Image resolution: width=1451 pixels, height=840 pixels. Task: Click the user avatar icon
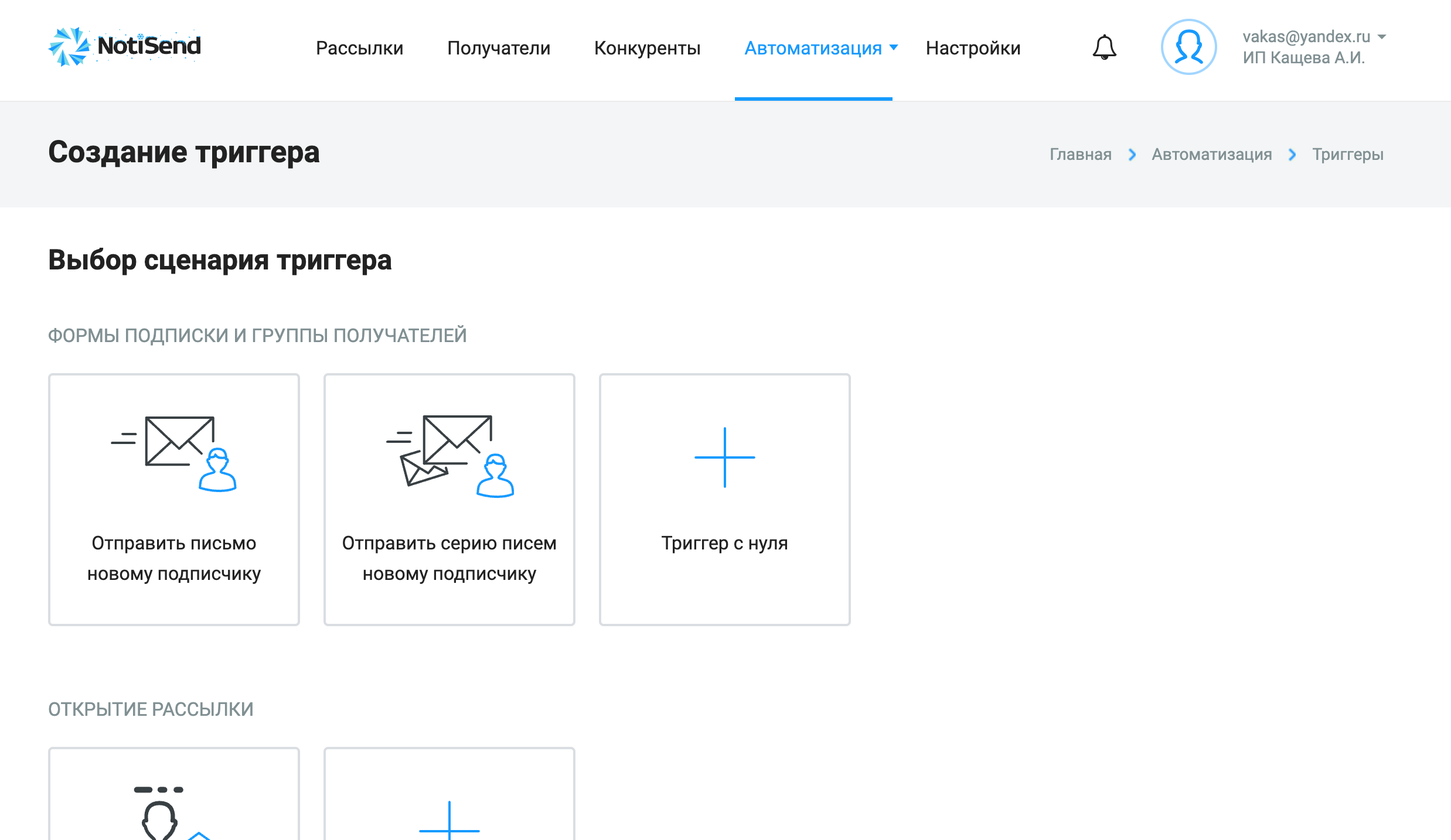(x=1188, y=47)
